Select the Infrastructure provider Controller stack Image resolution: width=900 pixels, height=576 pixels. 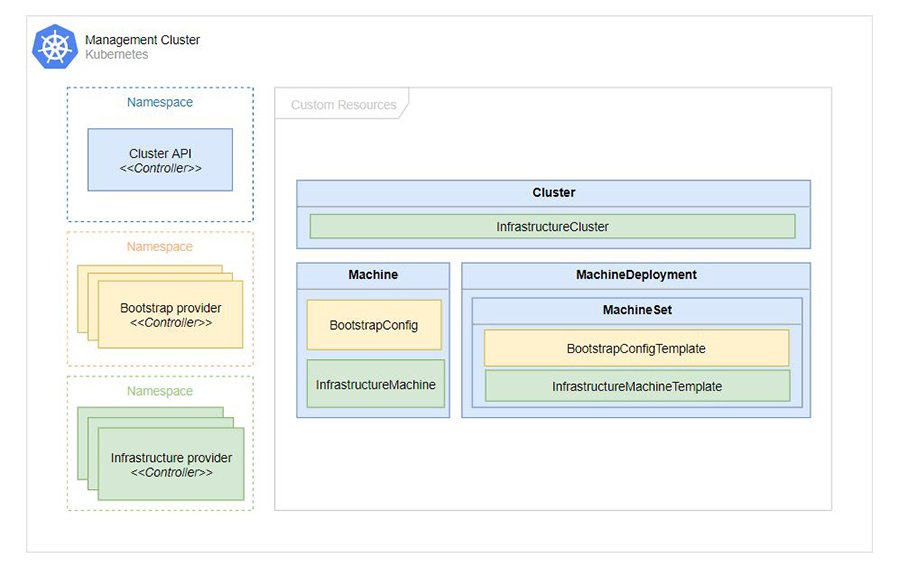point(170,465)
